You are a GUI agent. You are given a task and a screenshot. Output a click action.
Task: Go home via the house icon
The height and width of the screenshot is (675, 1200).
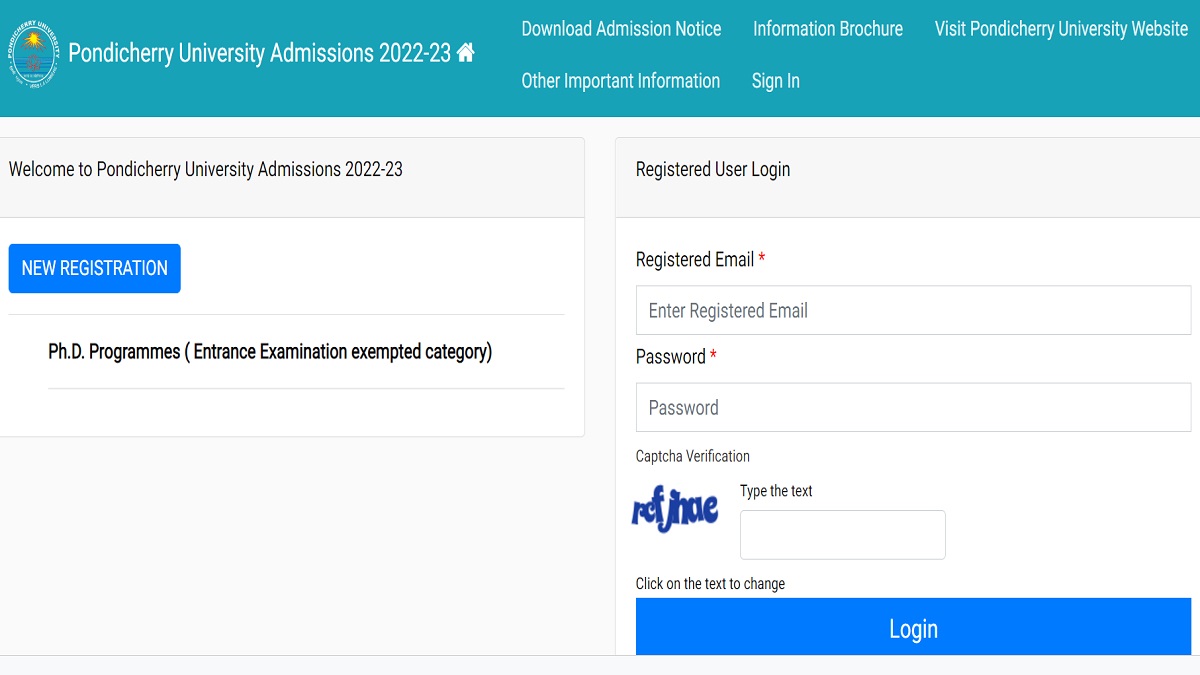(466, 52)
